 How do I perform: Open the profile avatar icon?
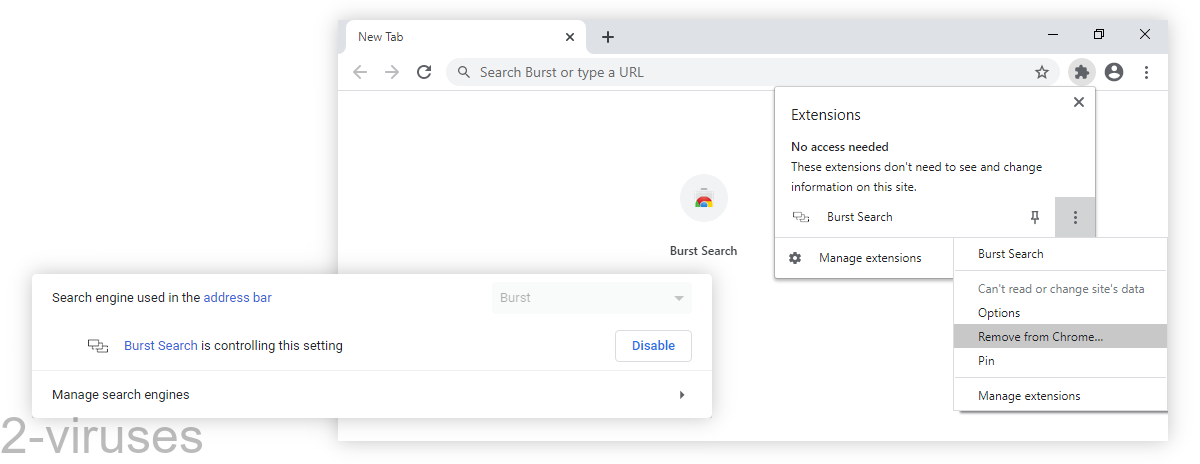(x=1114, y=72)
